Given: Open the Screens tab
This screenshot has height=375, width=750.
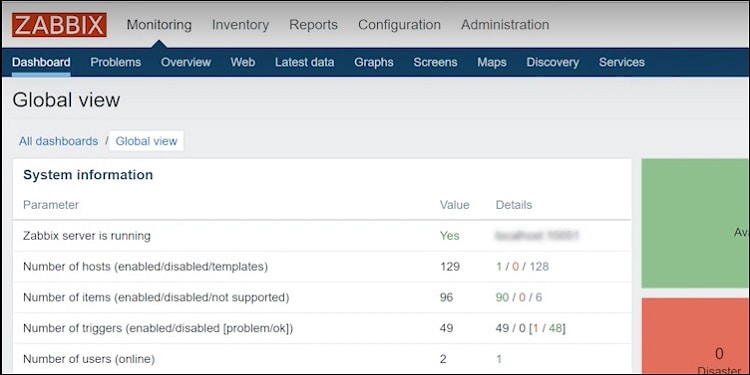Looking at the screenshot, I should 435,62.
